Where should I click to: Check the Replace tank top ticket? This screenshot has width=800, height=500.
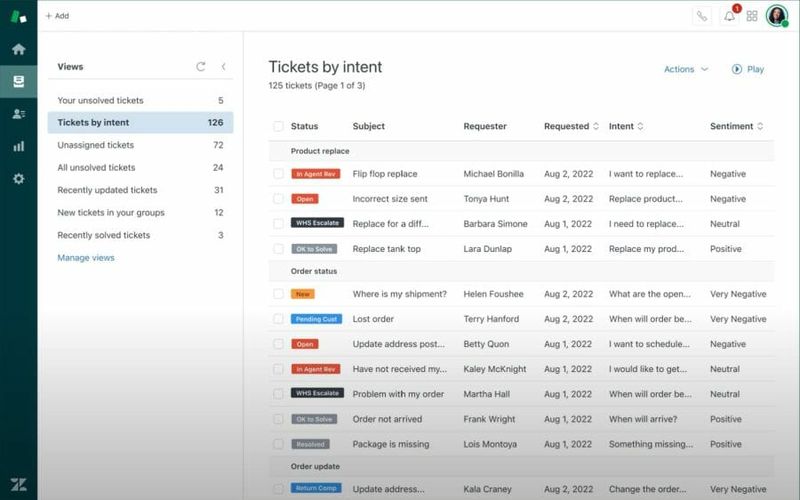pyautogui.click(x=278, y=249)
